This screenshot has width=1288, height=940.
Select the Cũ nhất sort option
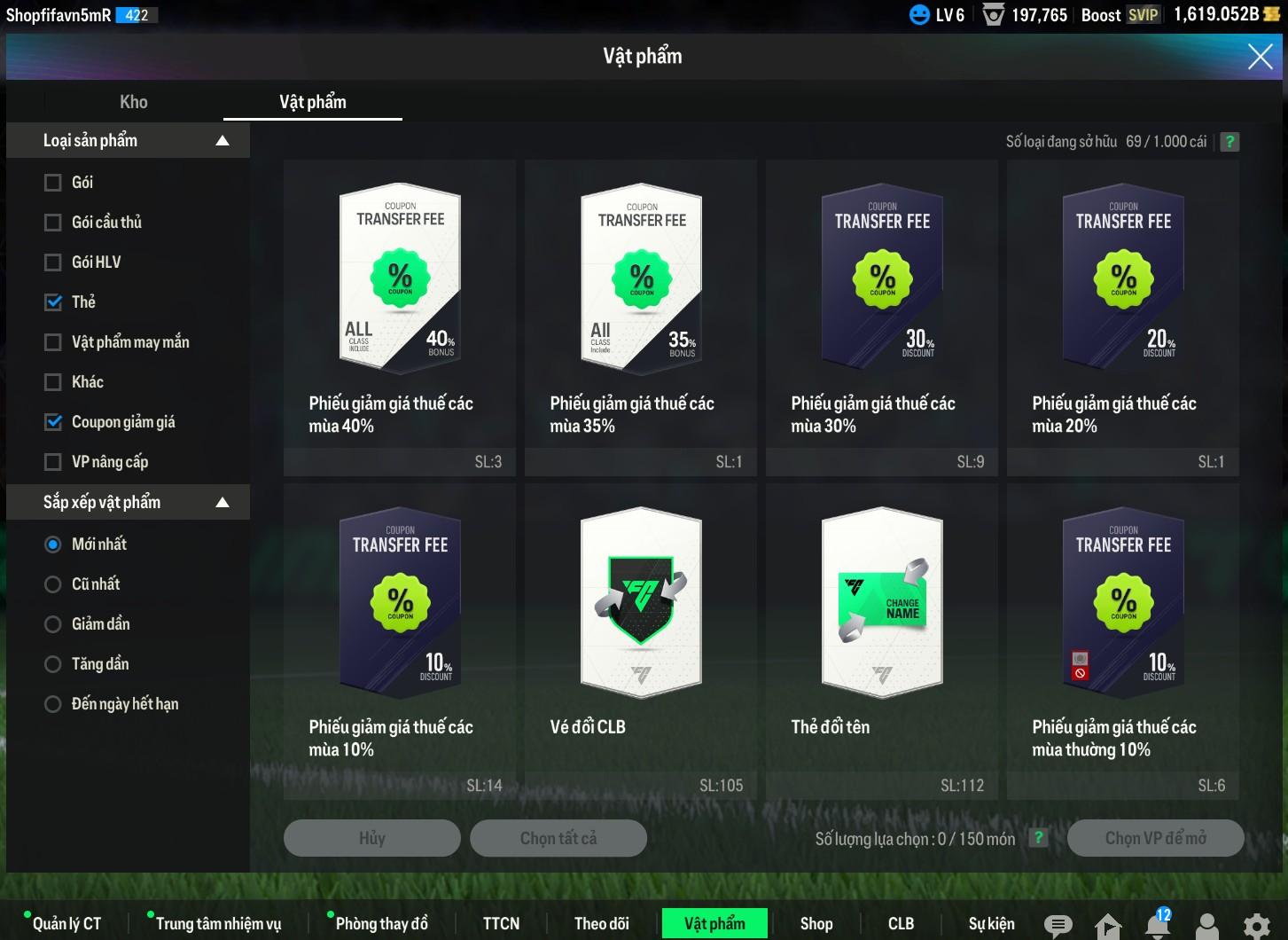coord(53,584)
